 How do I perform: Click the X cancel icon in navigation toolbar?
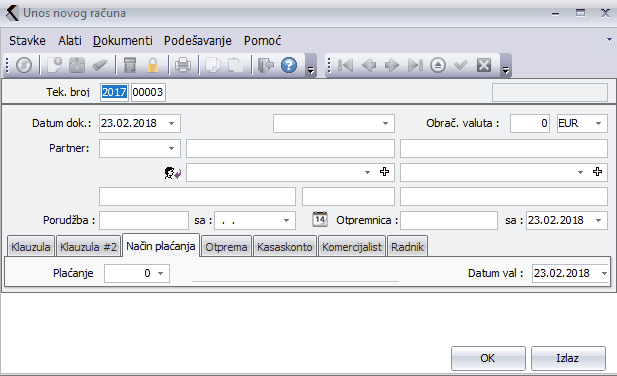coord(484,65)
